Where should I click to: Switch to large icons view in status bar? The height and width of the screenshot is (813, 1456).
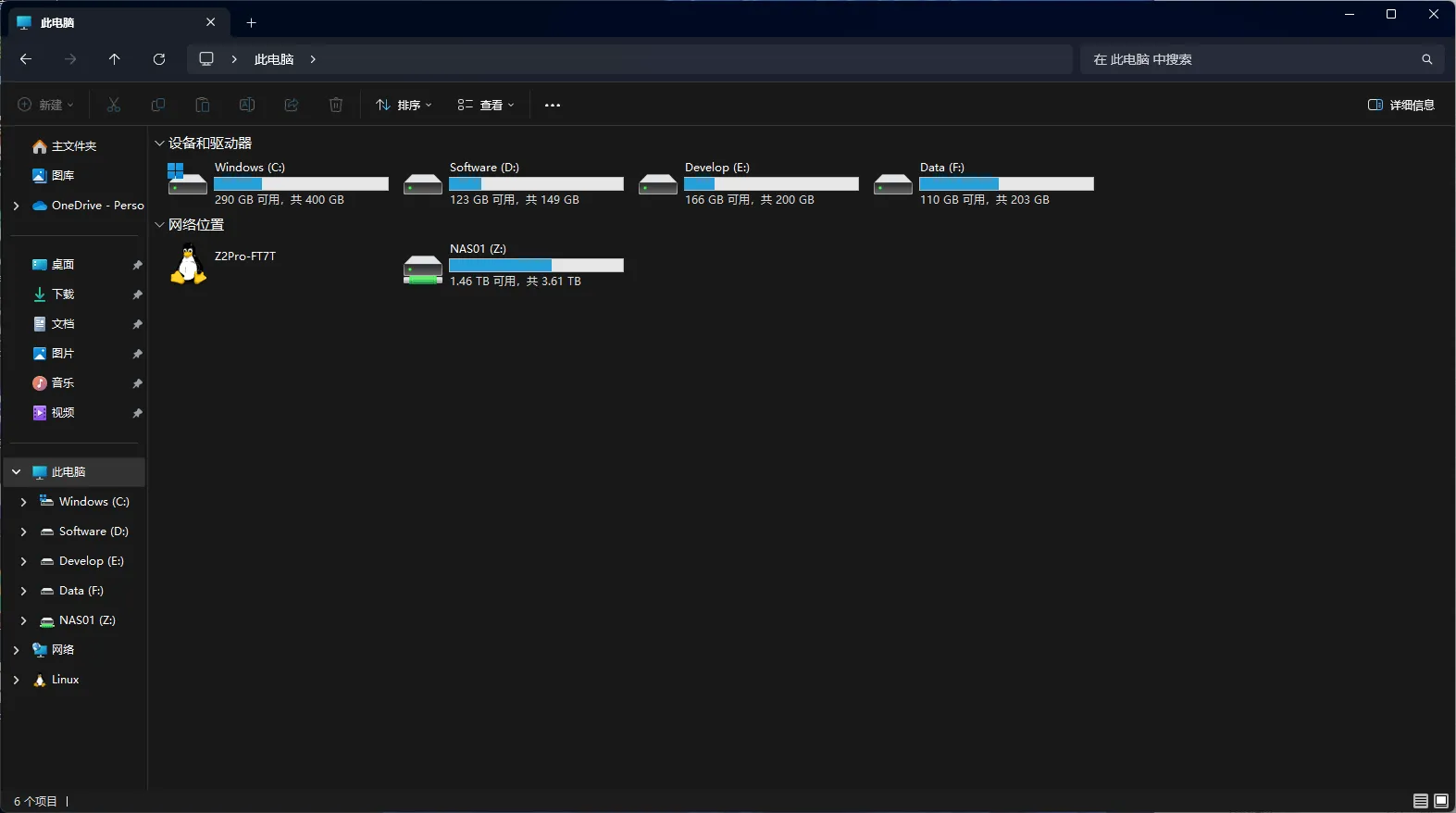[x=1441, y=801]
